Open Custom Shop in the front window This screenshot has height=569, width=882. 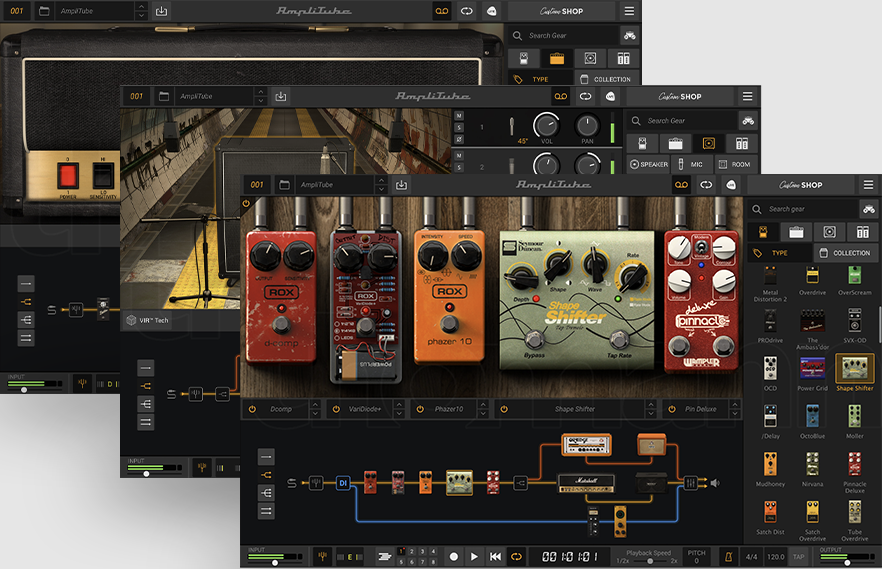[x=800, y=185]
